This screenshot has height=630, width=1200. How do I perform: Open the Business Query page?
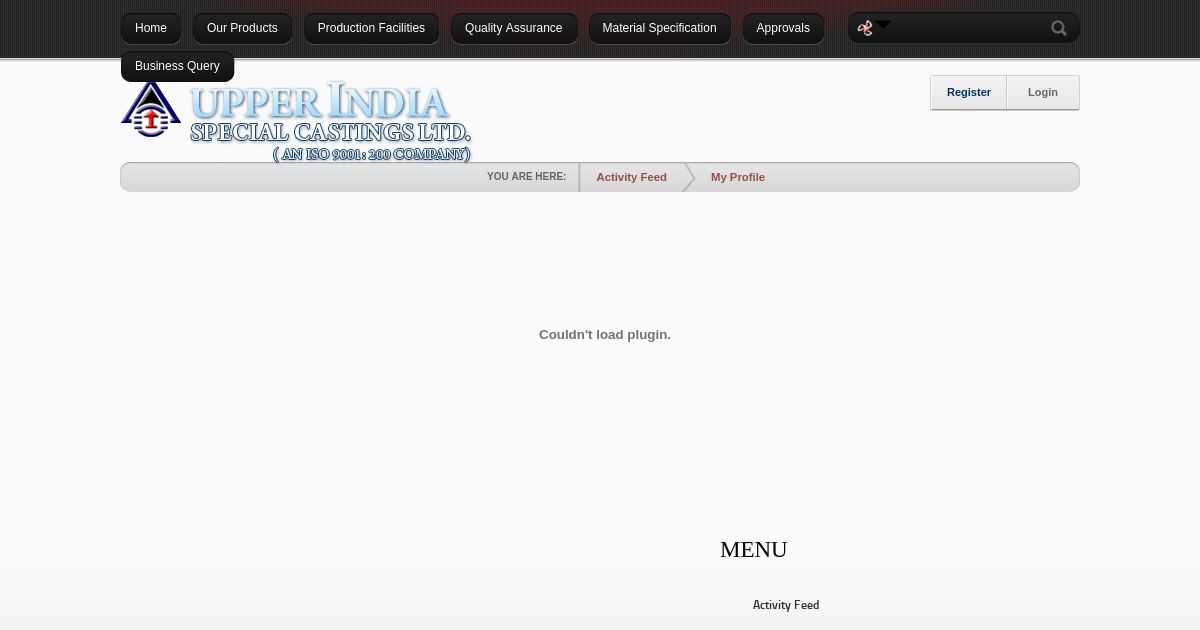[177, 66]
